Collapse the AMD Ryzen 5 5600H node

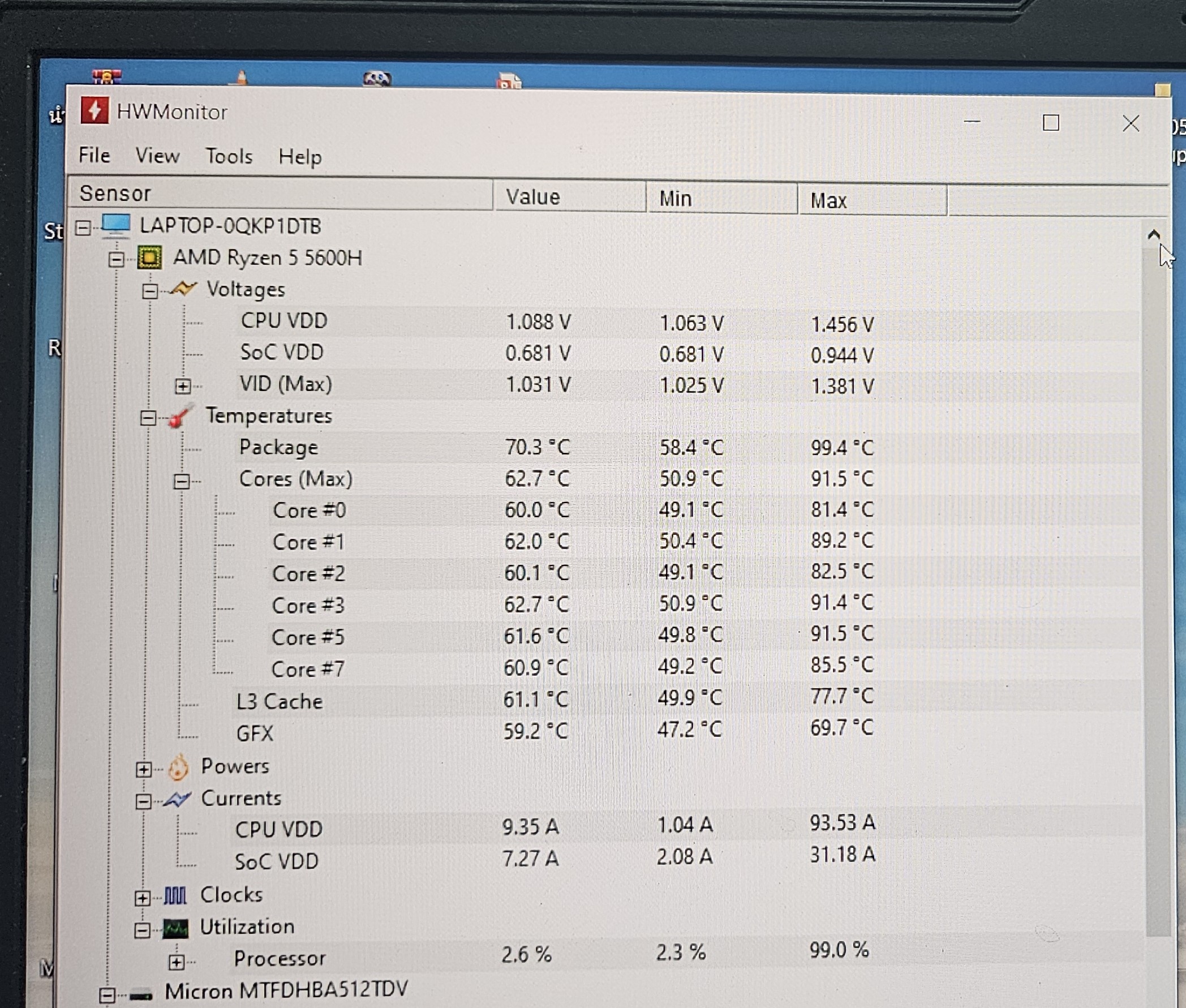tap(117, 260)
